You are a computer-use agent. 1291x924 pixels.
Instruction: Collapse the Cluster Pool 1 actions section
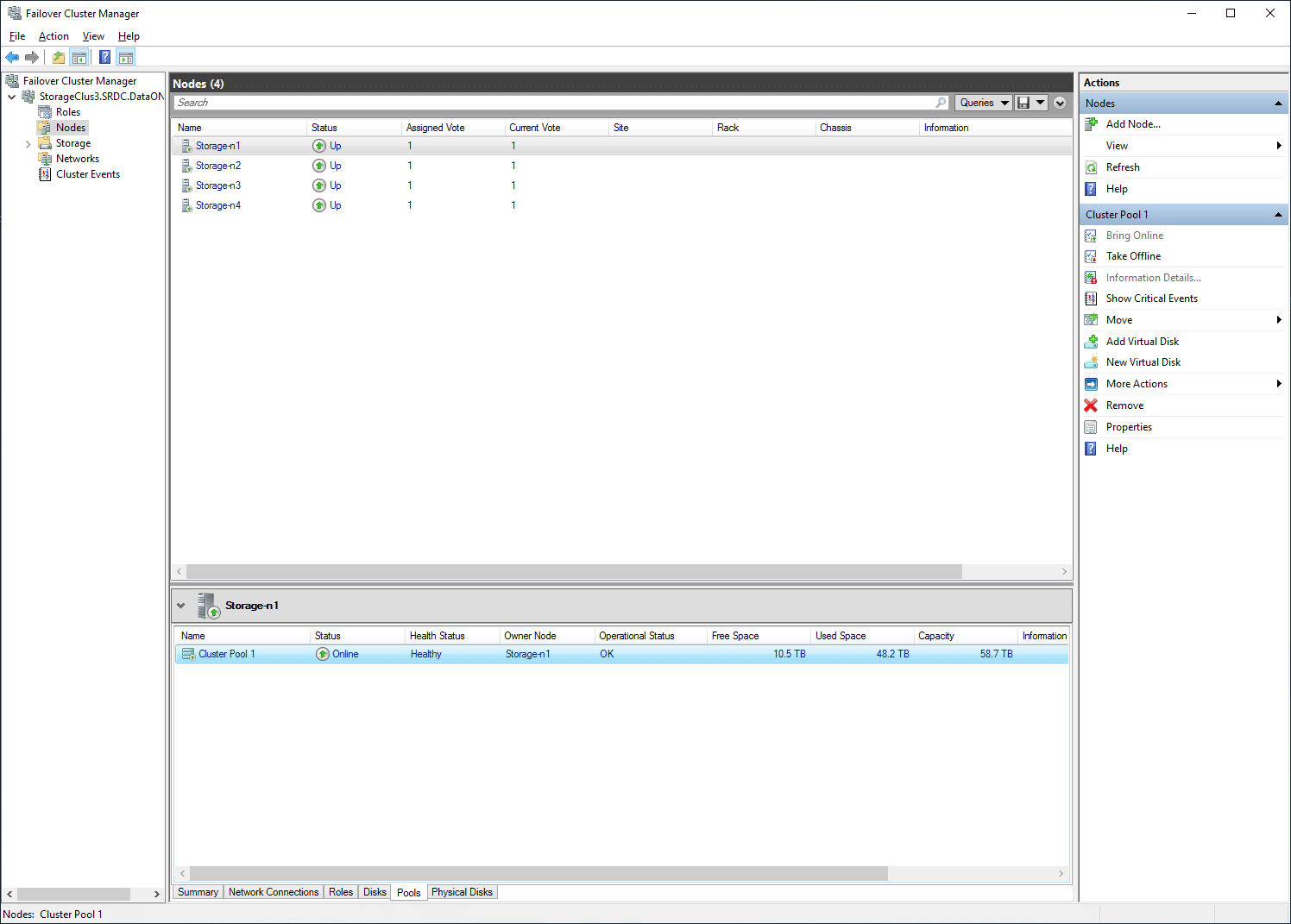pyautogui.click(x=1278, y=215)
